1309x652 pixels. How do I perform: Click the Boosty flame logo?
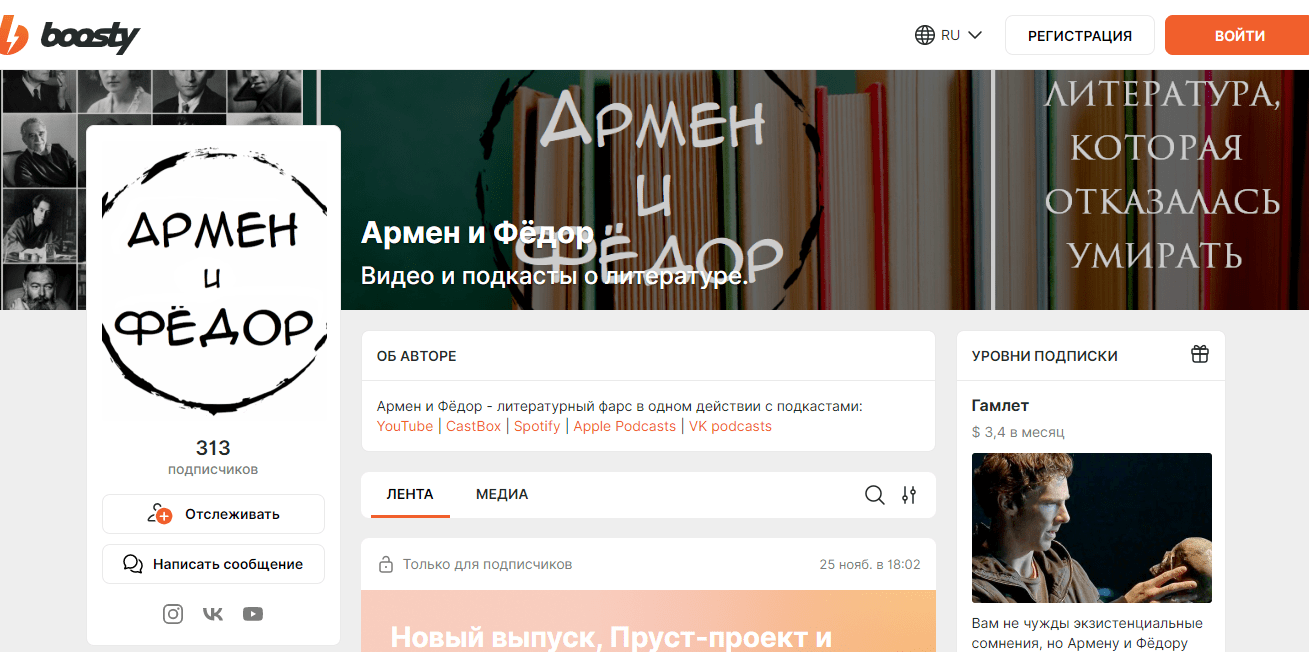click(x=12, y=34)
